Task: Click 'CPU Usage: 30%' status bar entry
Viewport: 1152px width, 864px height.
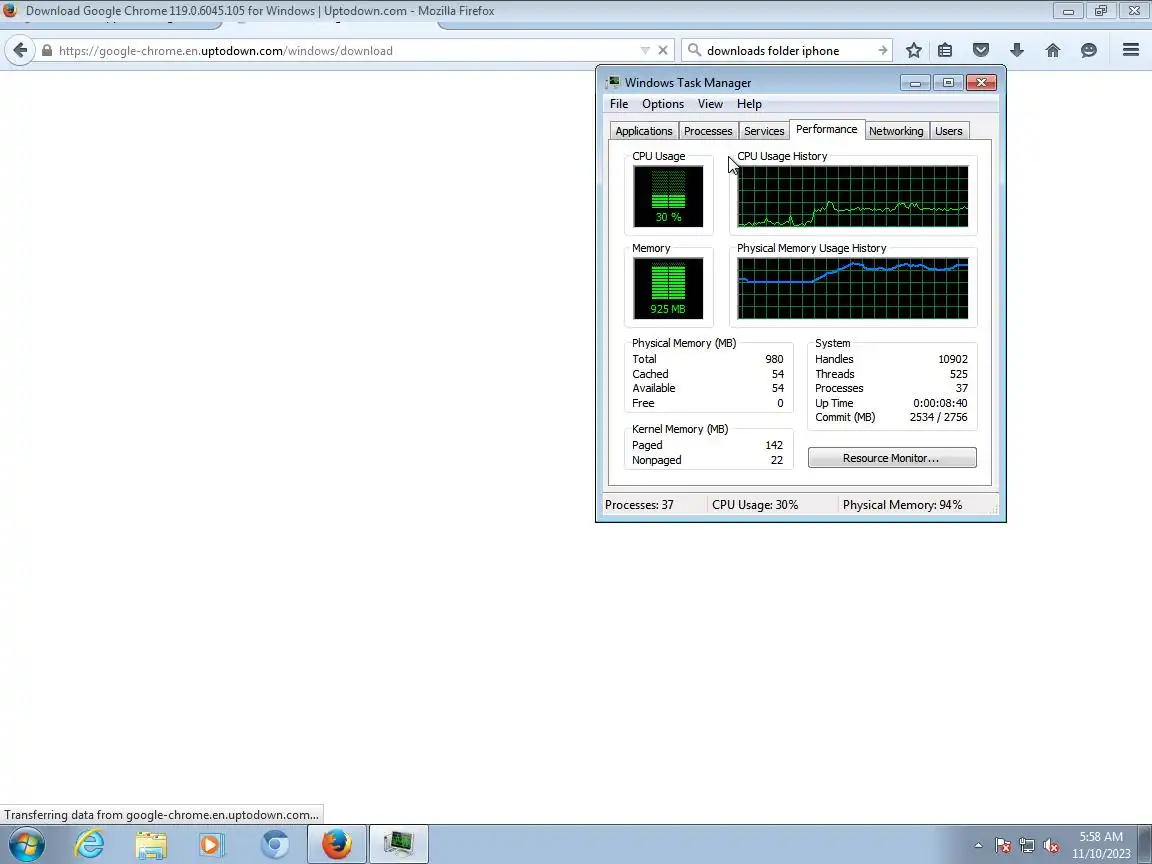Action: 755,505
